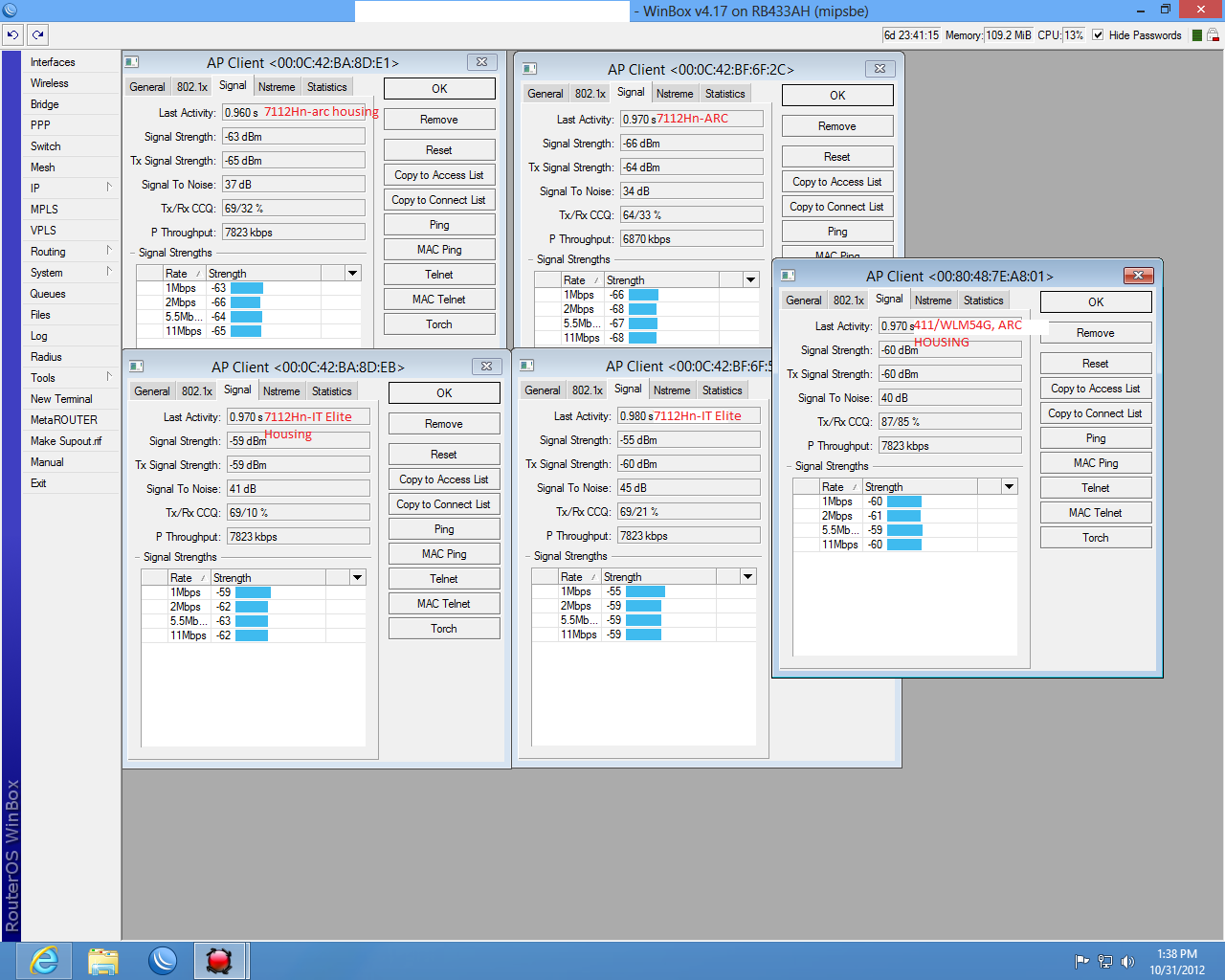Viewport: 1225px width, 980px height.
Task: Open Action Center flag in system tray
Action: click(1082, 961)
